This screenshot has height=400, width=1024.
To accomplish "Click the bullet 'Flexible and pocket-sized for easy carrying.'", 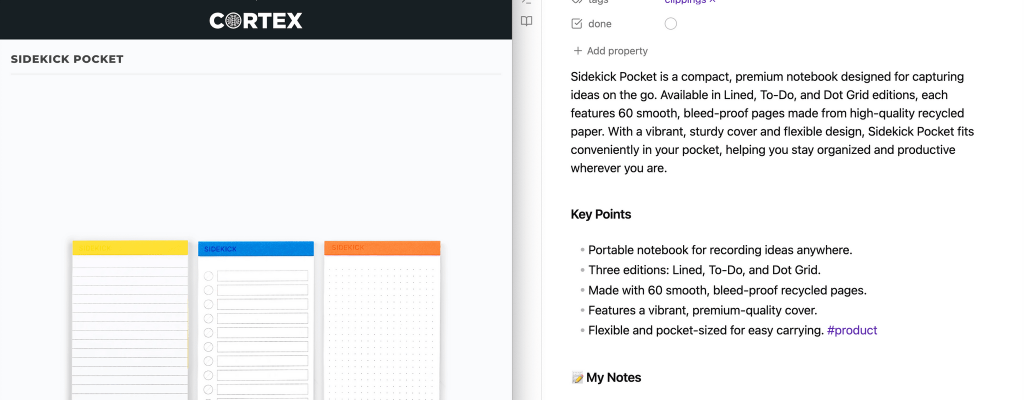I will (x=705, y=330).
